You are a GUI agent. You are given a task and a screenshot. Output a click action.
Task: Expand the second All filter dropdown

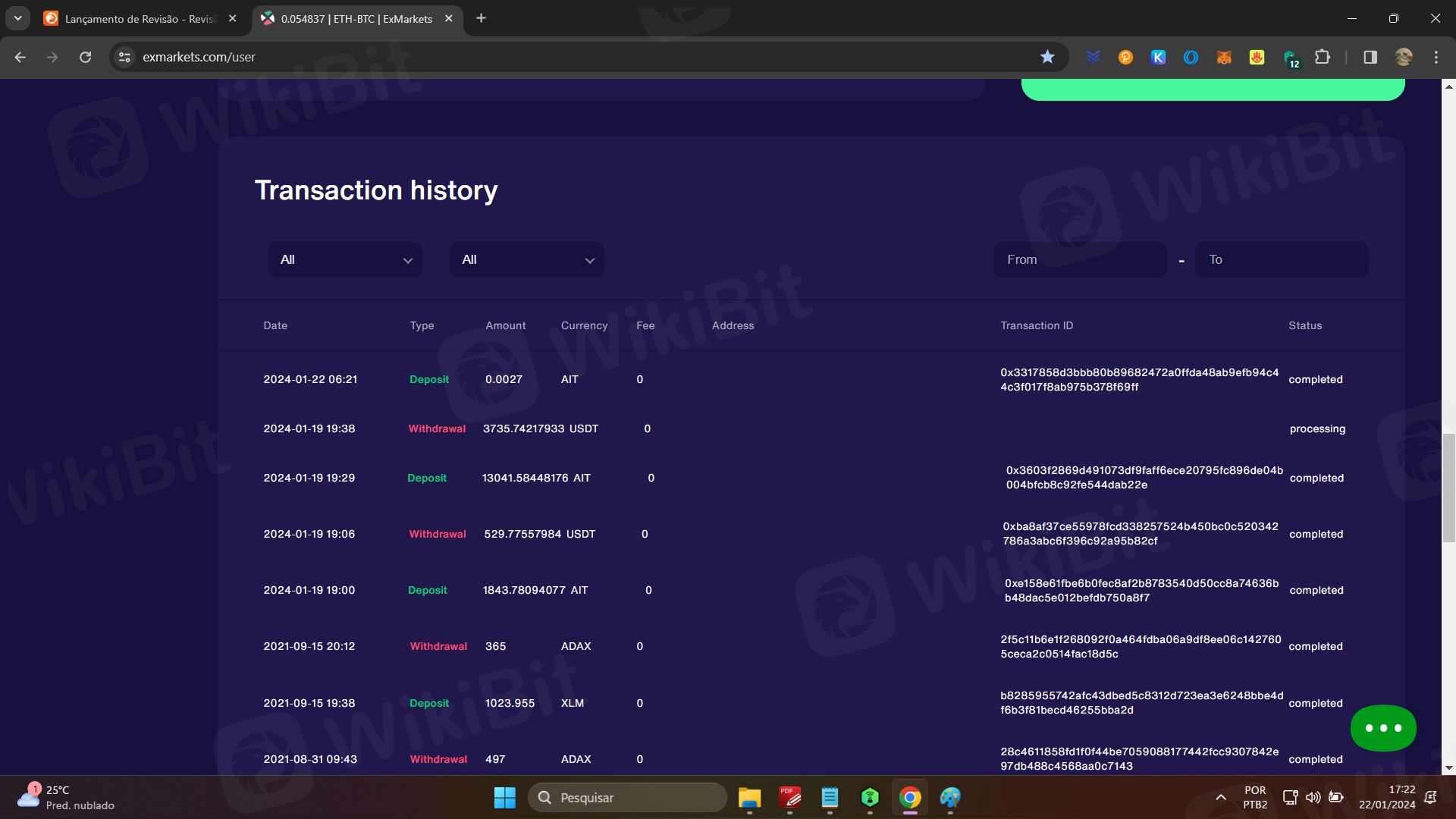[x=527, y=260]
